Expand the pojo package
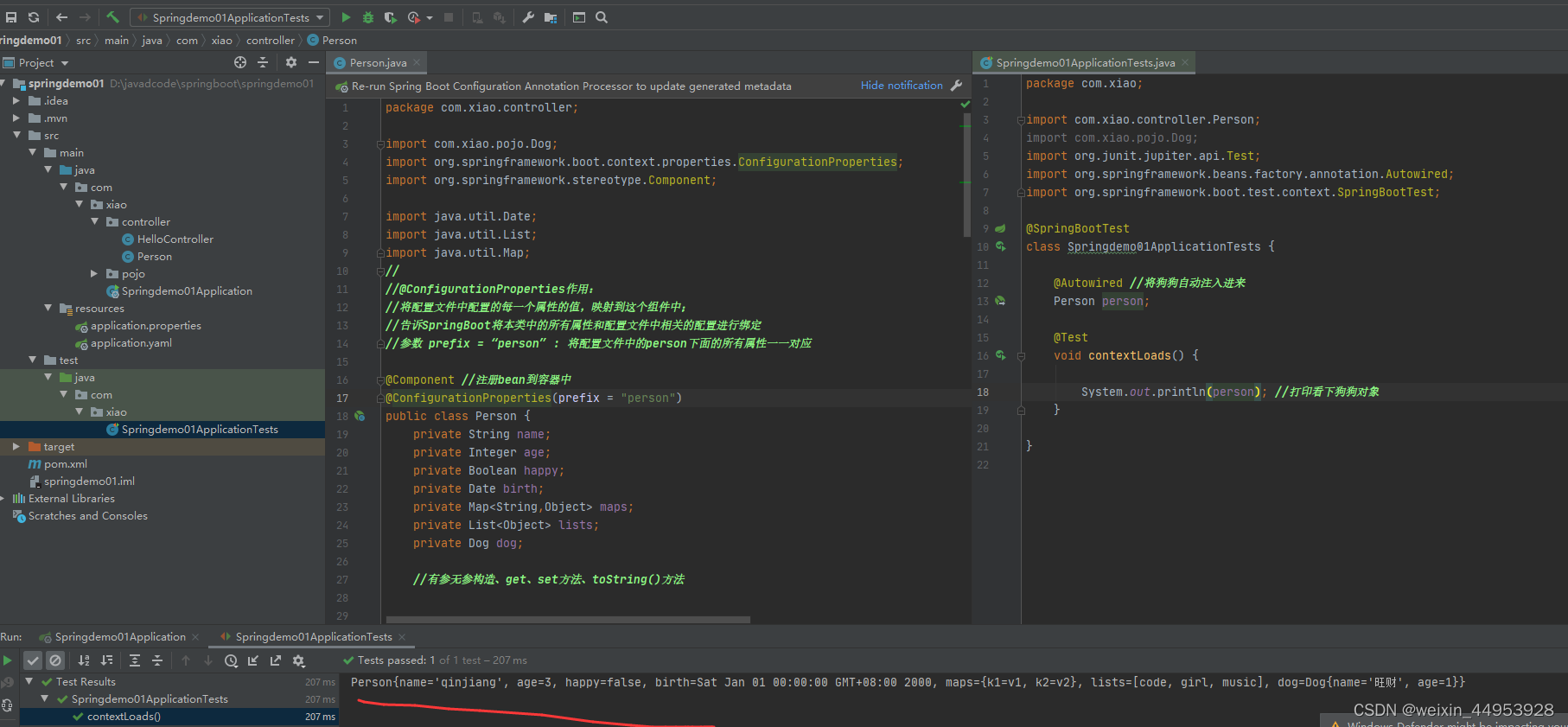The image size is (1568, 727). [x=94, y=273]
